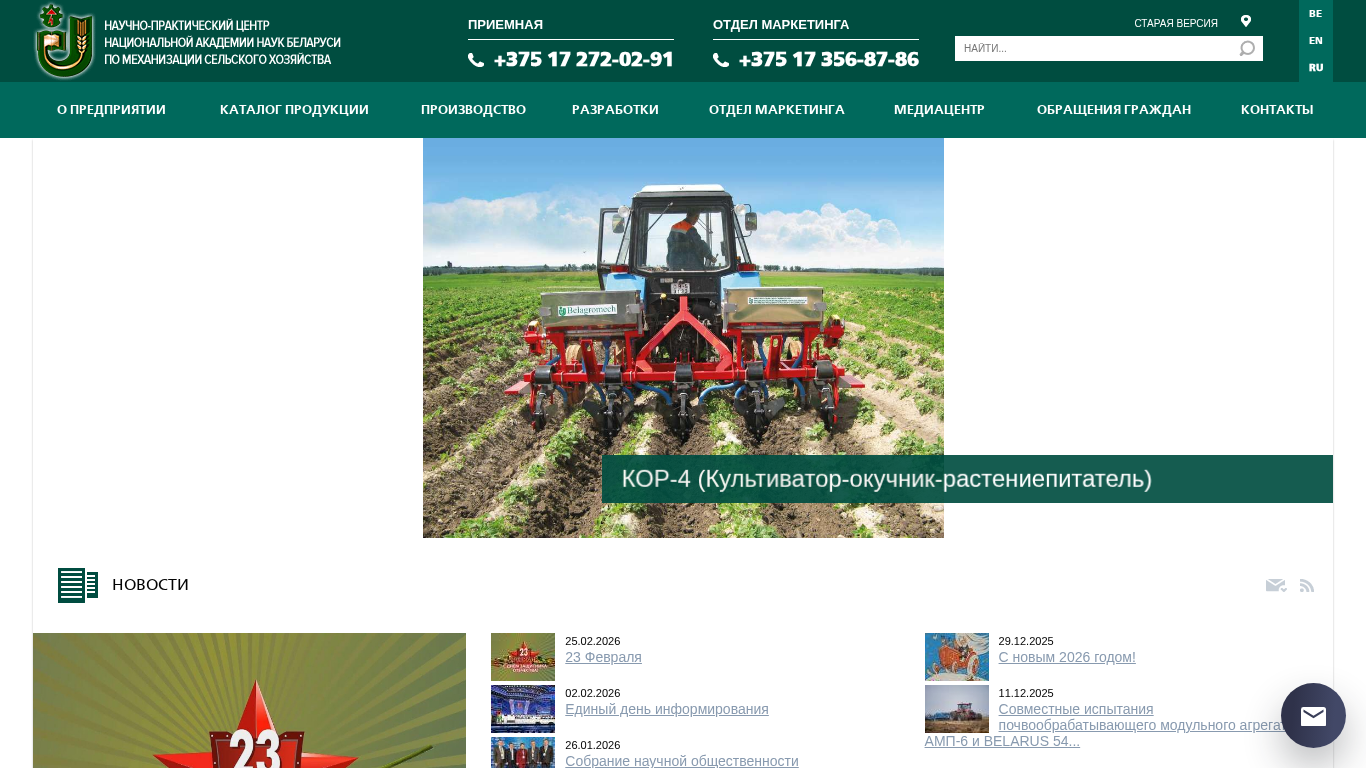Image resolution: width=1366 pixels, height=768 pixels.
Task: Click the date 02.02.2026
Action: point(593,693)
